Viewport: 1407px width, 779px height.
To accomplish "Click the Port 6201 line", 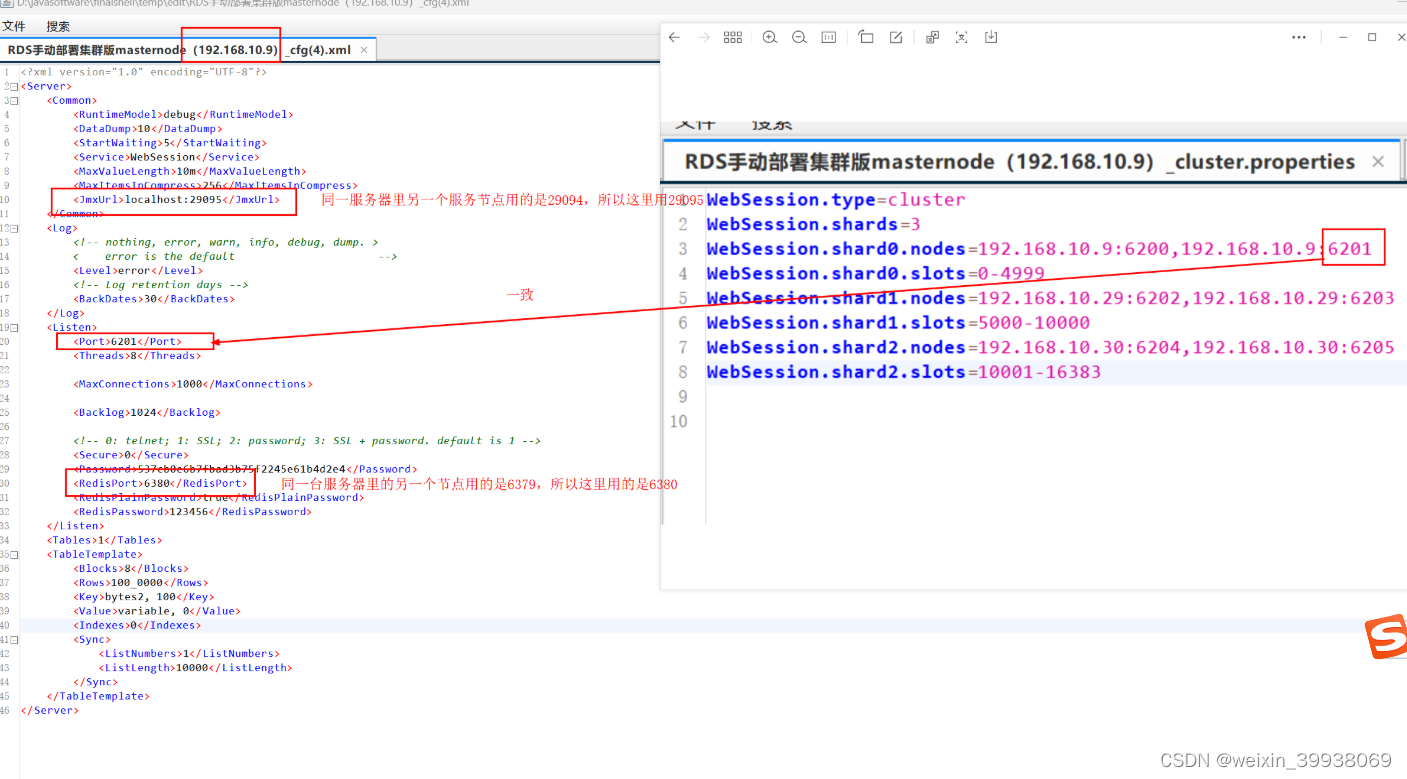I will point(128,341).
